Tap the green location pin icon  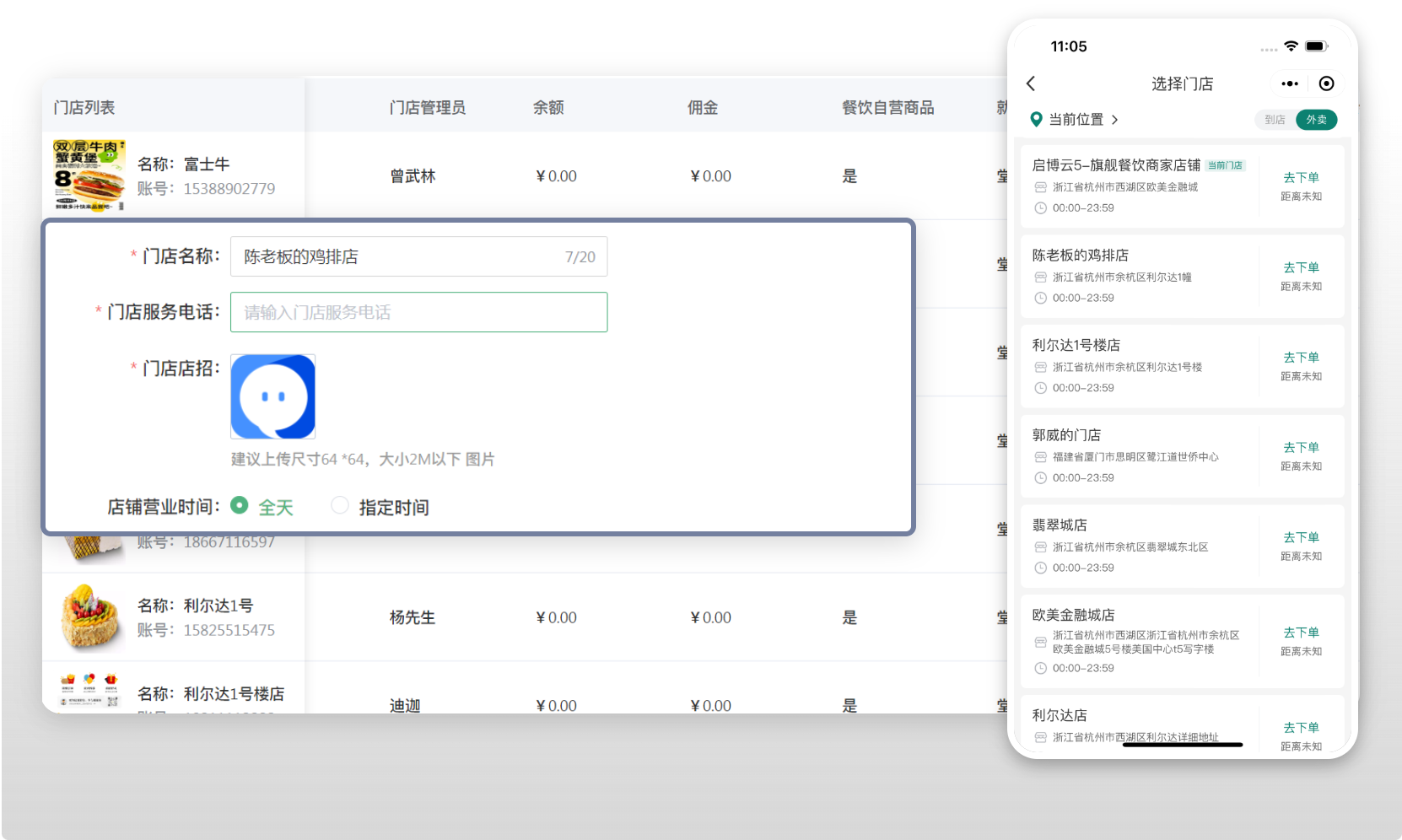pyautogui.click(x=1037, y=120)
